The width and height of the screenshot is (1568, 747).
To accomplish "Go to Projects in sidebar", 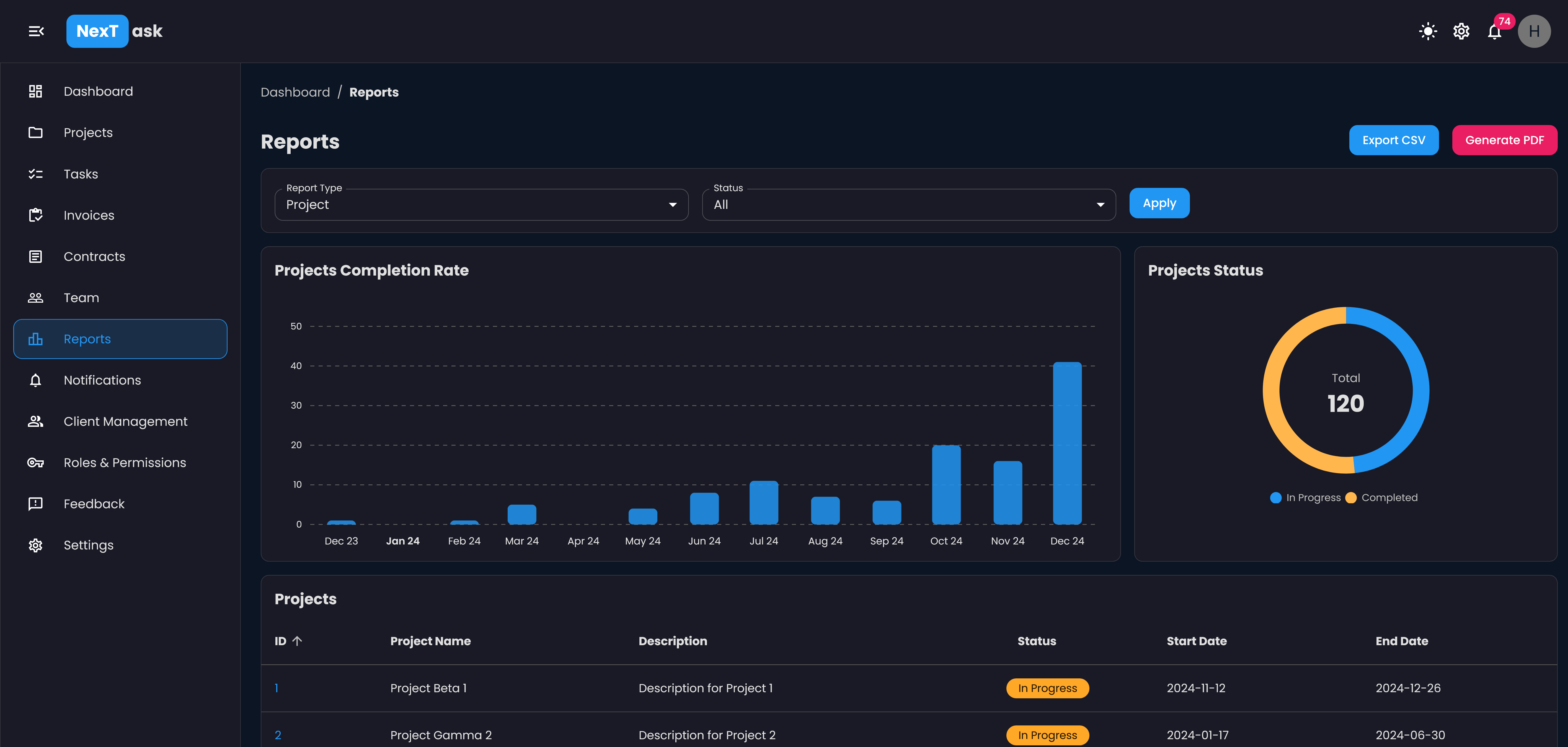I will [88, 133].
